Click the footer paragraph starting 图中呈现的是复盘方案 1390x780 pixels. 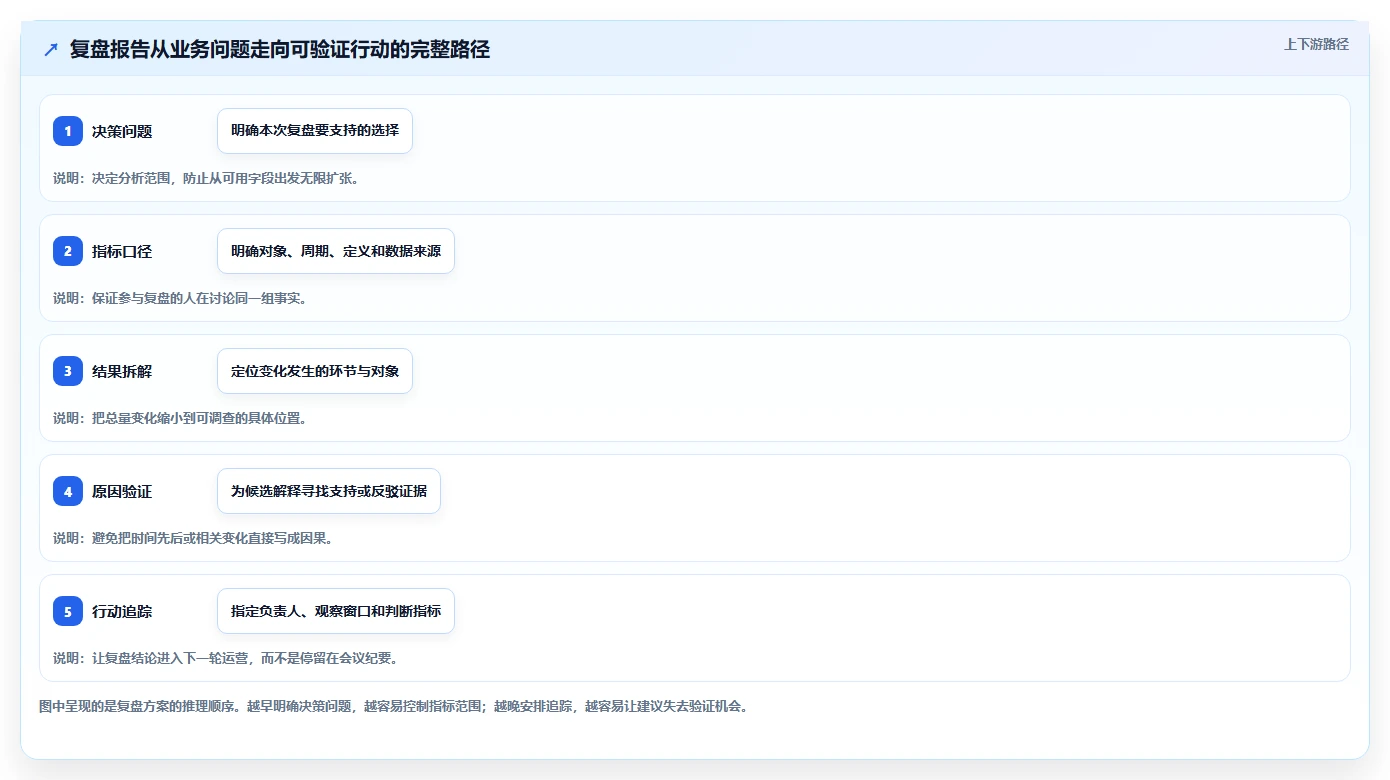click(394, 706)
